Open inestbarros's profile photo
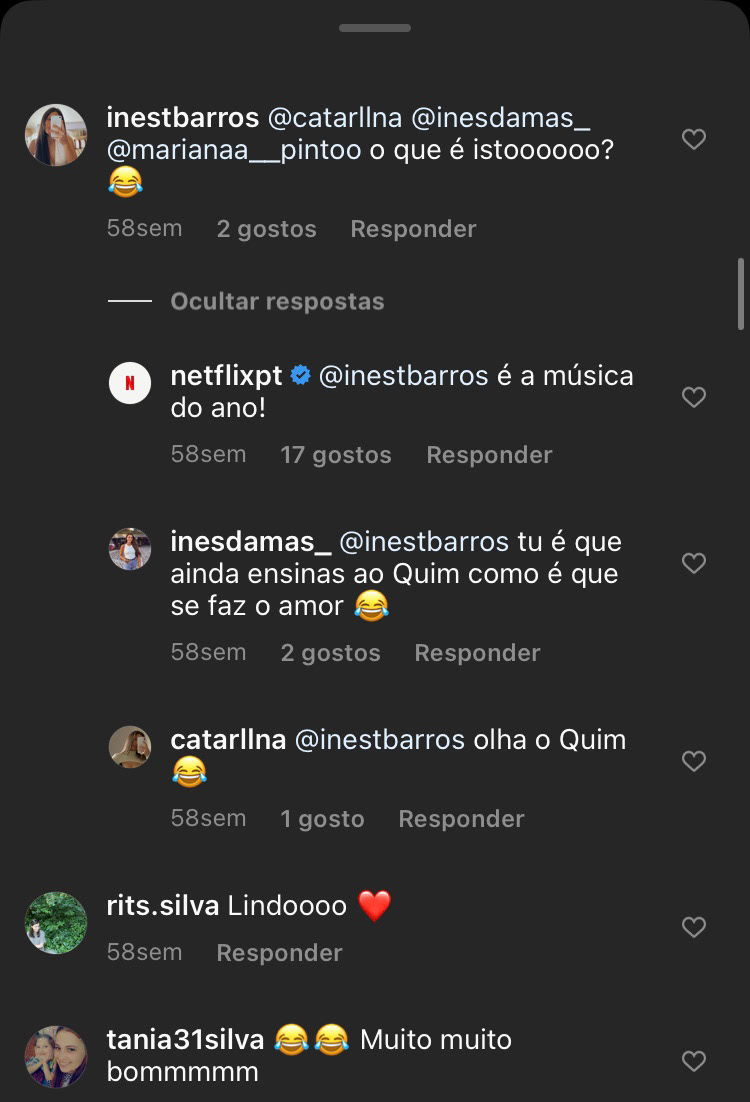Viewport: 750px width, 1102px height. (x=56, y=135)
